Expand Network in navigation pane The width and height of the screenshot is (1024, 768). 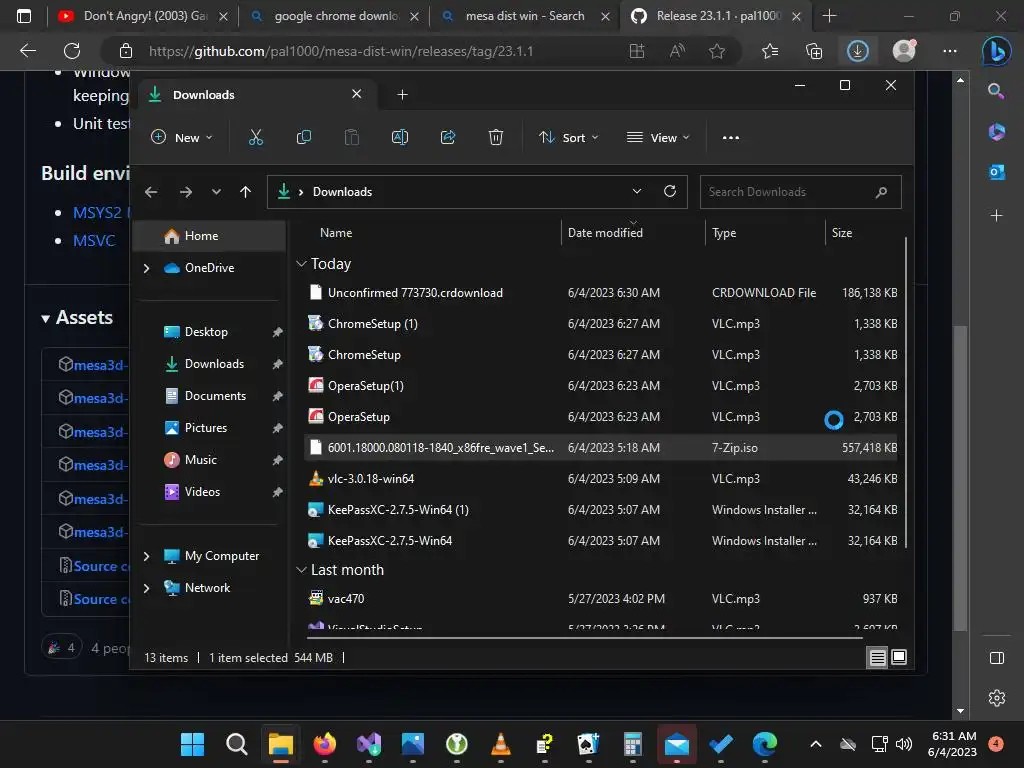146,588
